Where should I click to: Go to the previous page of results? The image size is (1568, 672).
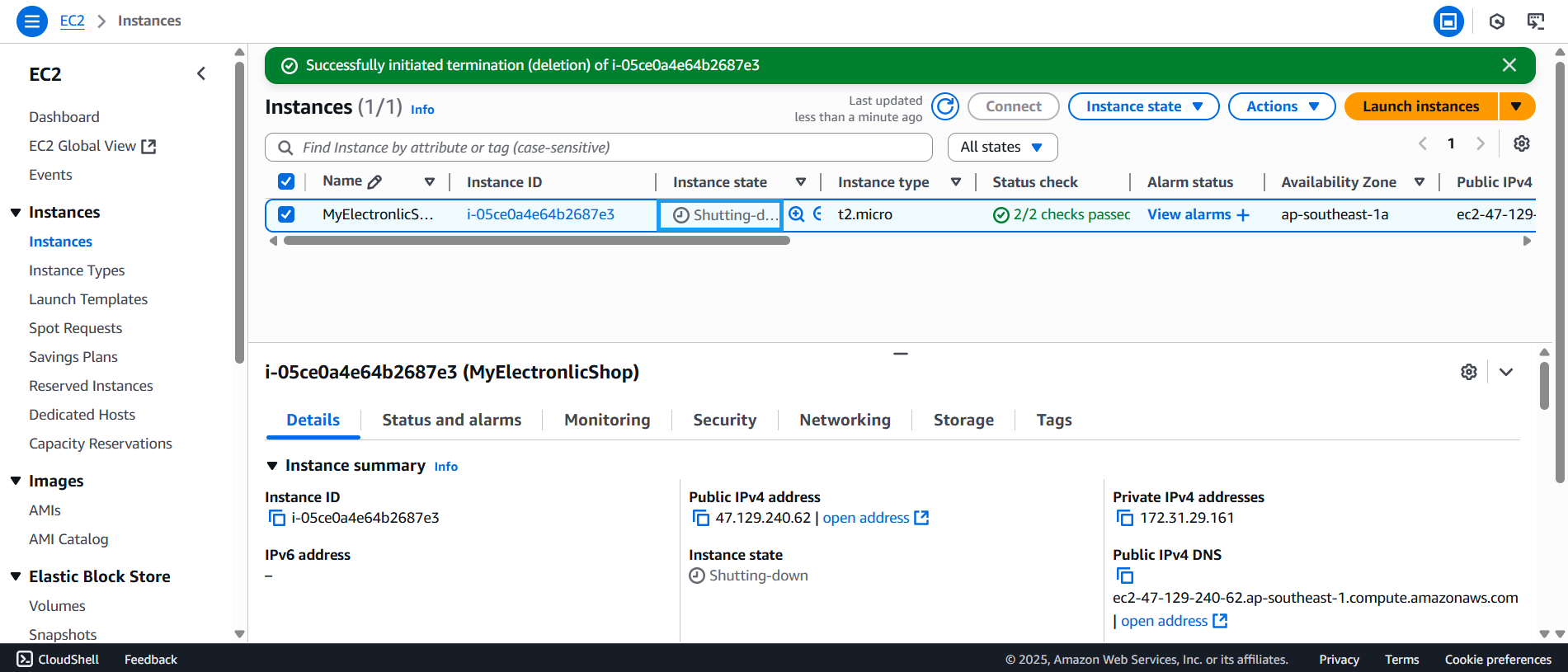click(1423, 143)
